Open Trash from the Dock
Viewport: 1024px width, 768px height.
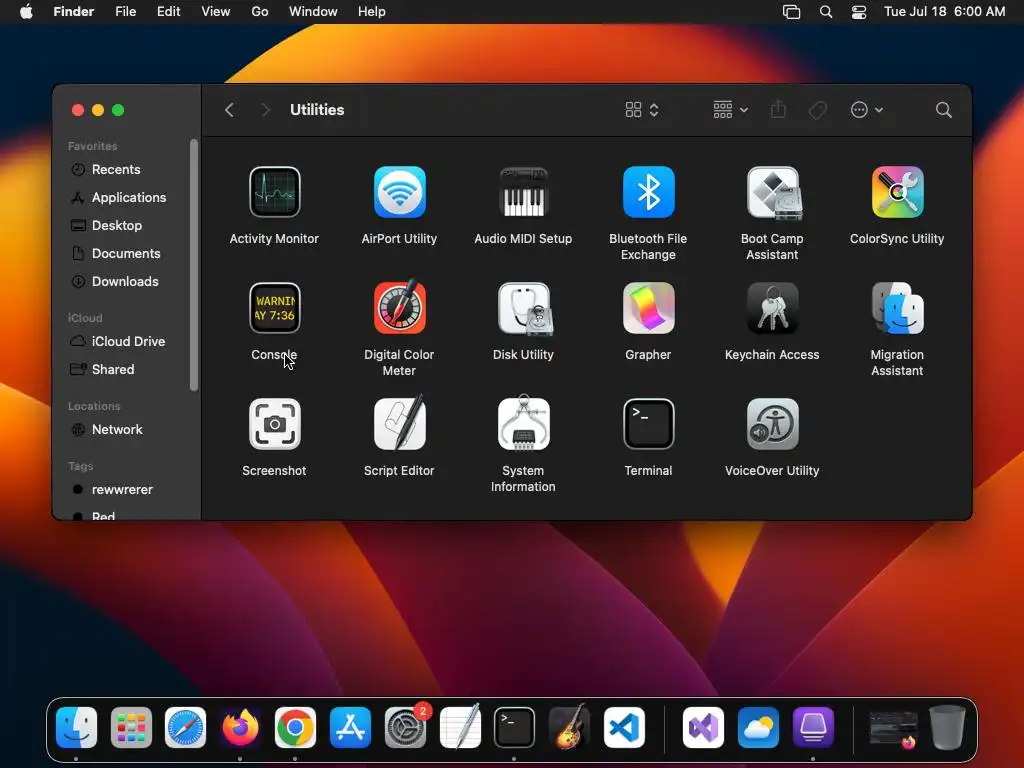point(948,727)
